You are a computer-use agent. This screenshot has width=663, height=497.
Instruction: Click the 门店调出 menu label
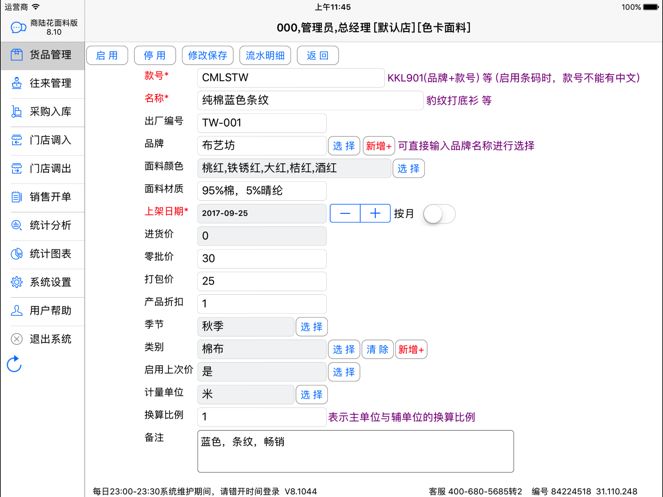(x=50, y=168)
